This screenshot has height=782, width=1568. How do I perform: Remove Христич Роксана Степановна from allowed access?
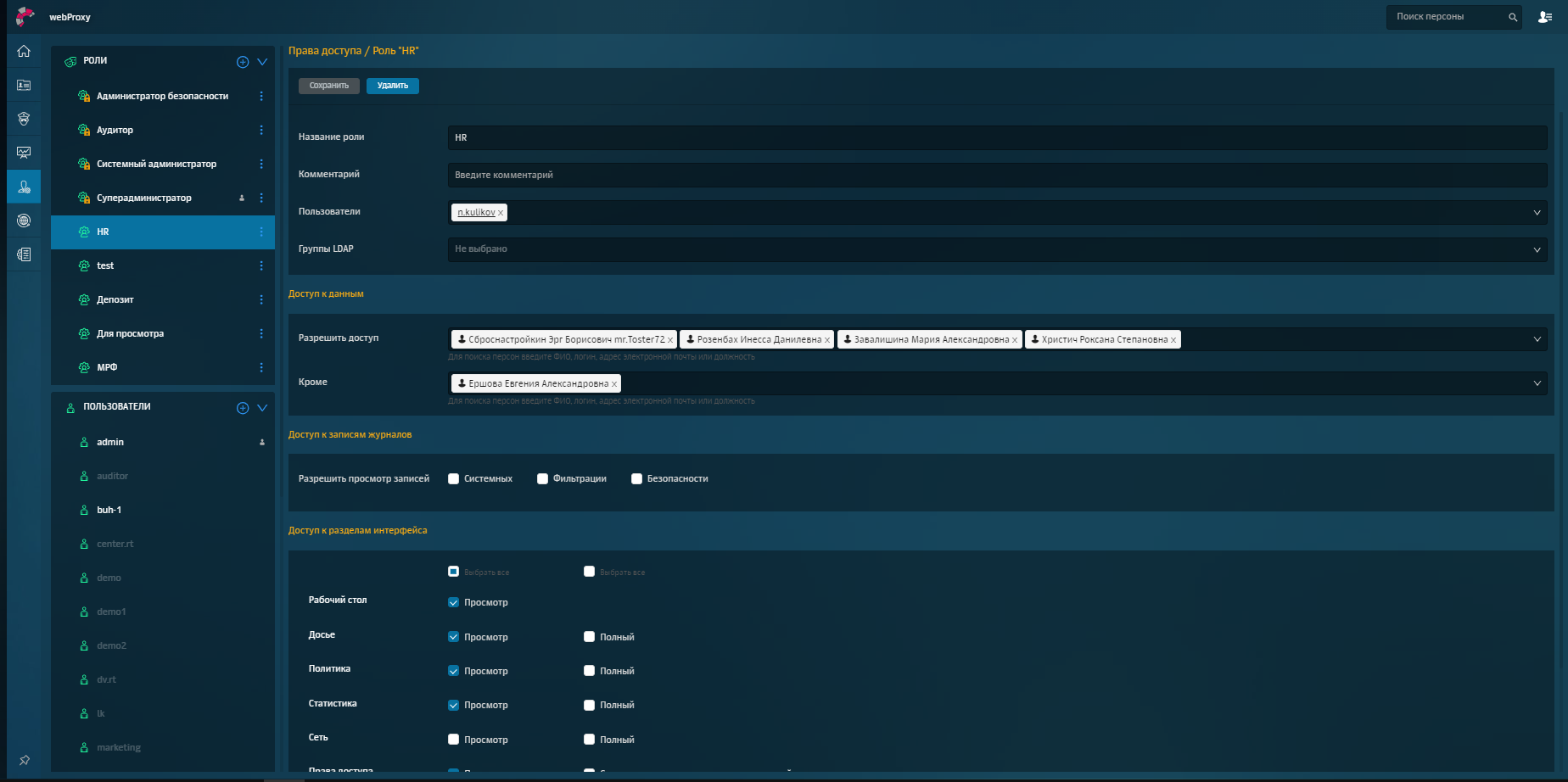1173,340
